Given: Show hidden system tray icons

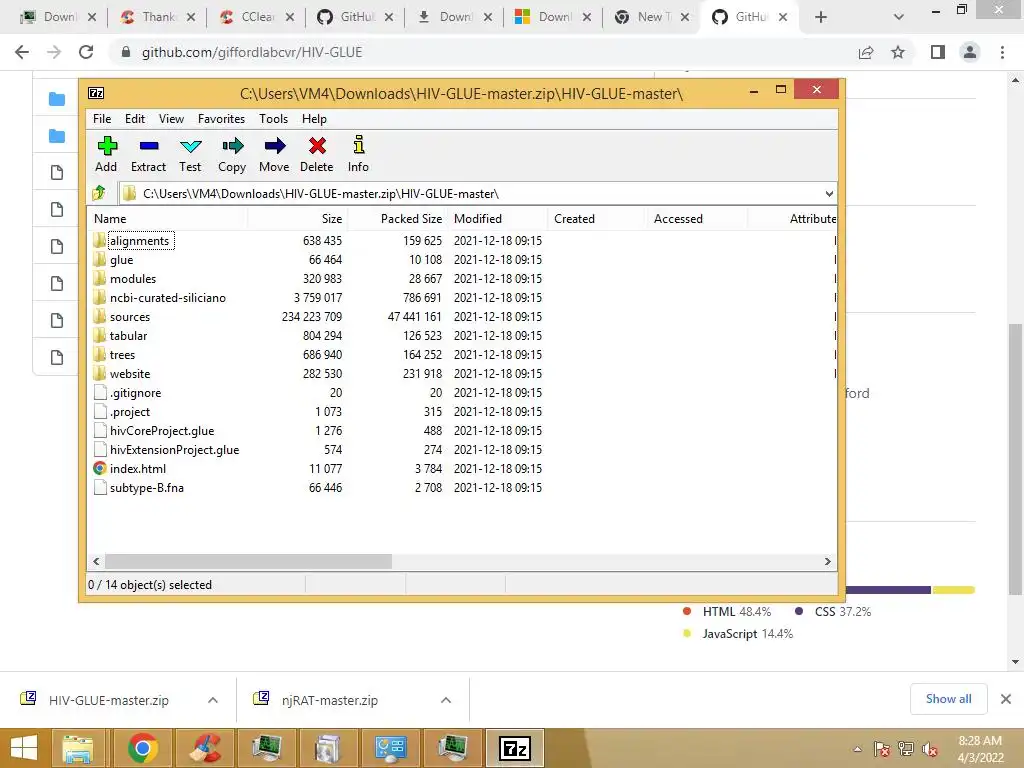Looking at the screenshot, I should point(857,749).
